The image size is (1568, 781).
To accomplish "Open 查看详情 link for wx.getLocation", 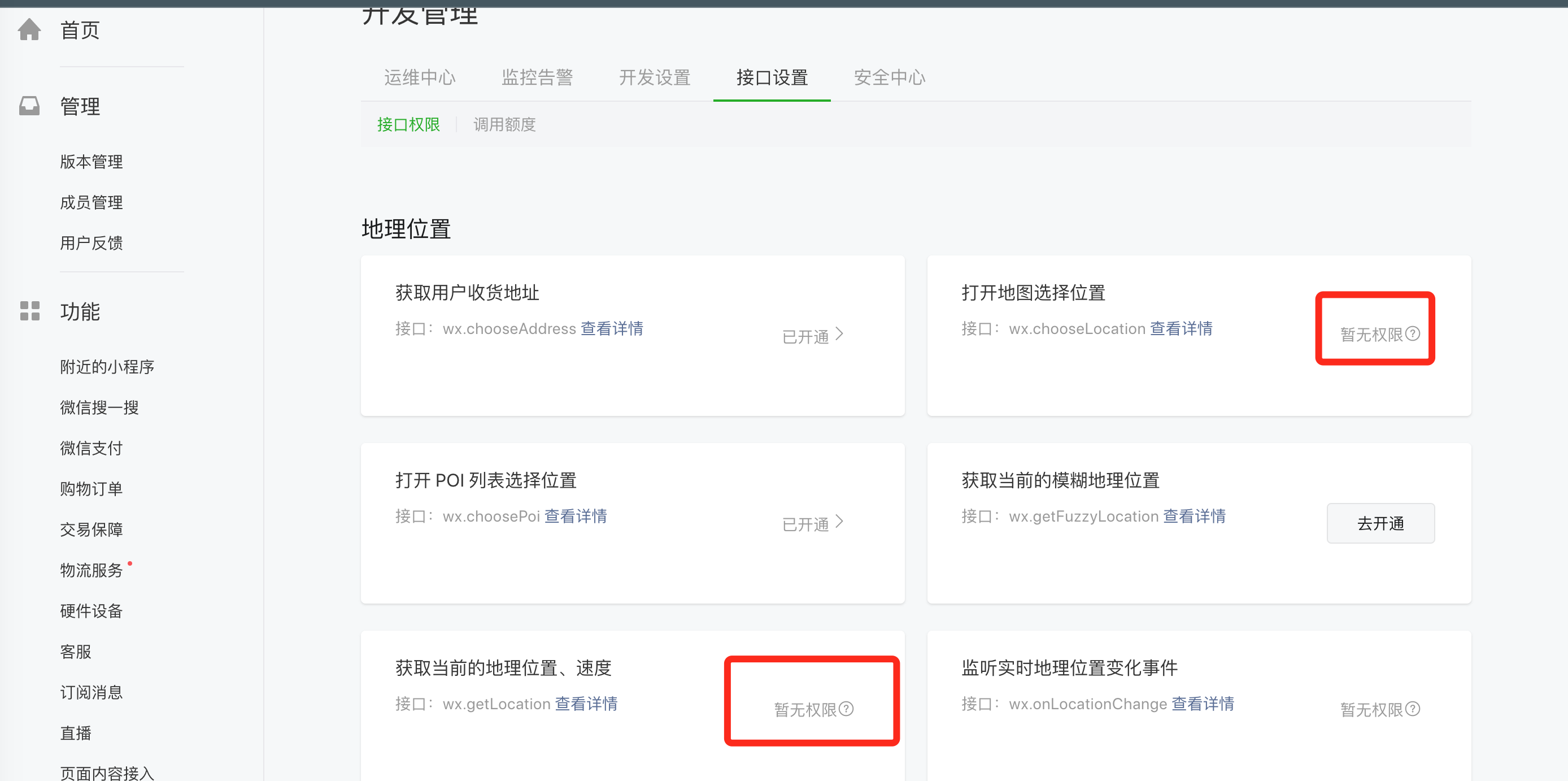I will (x=586, y=704).
